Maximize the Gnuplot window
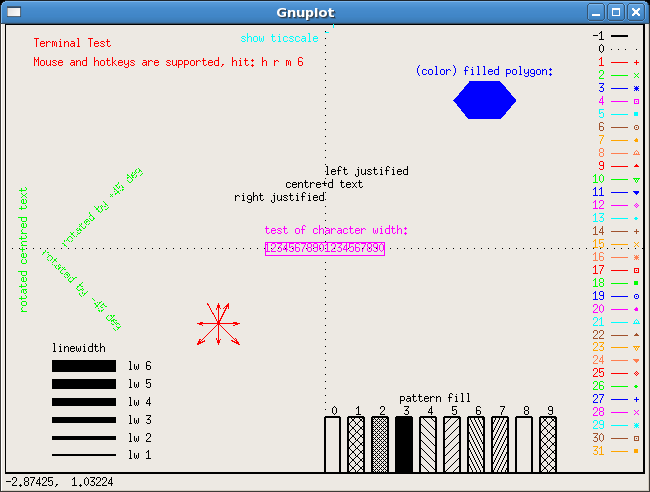This screenshot has width=650, height=492. tap(616, 12)
